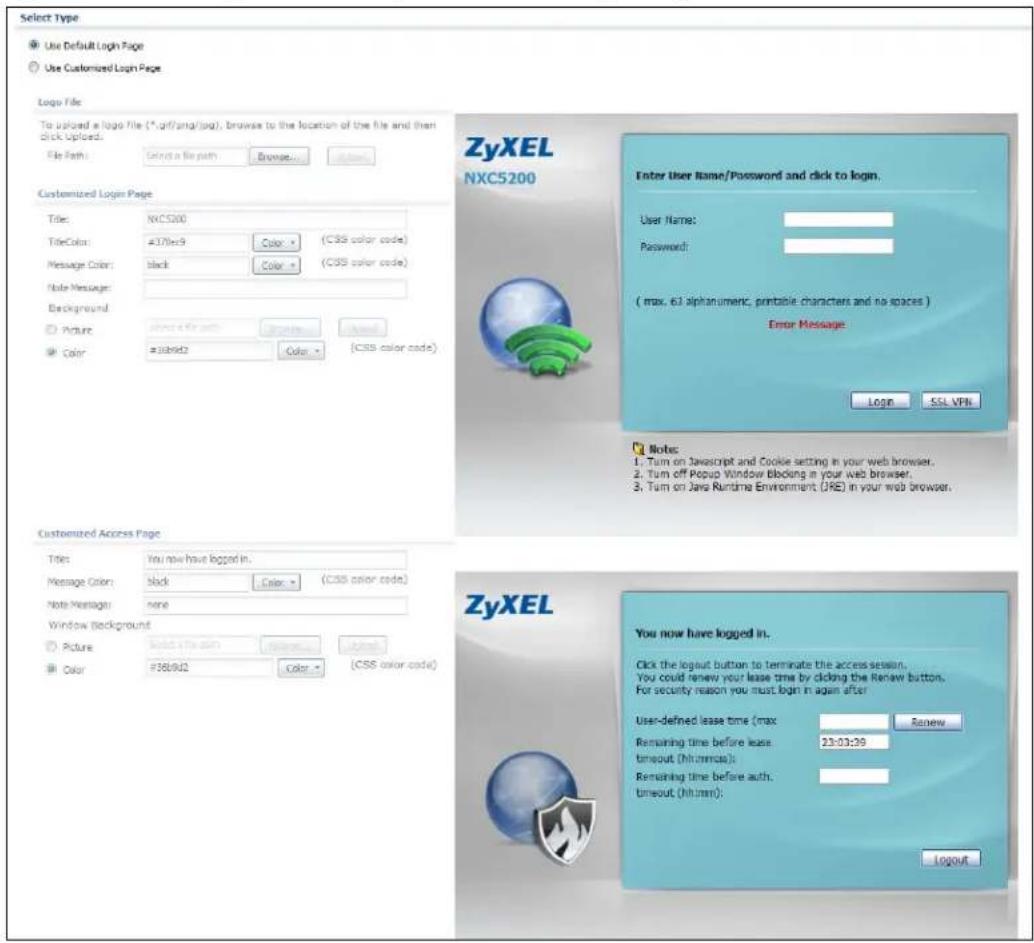Select Use Customized Login Page radio
The image size is (1034, 943).
[x=34, y=67]
